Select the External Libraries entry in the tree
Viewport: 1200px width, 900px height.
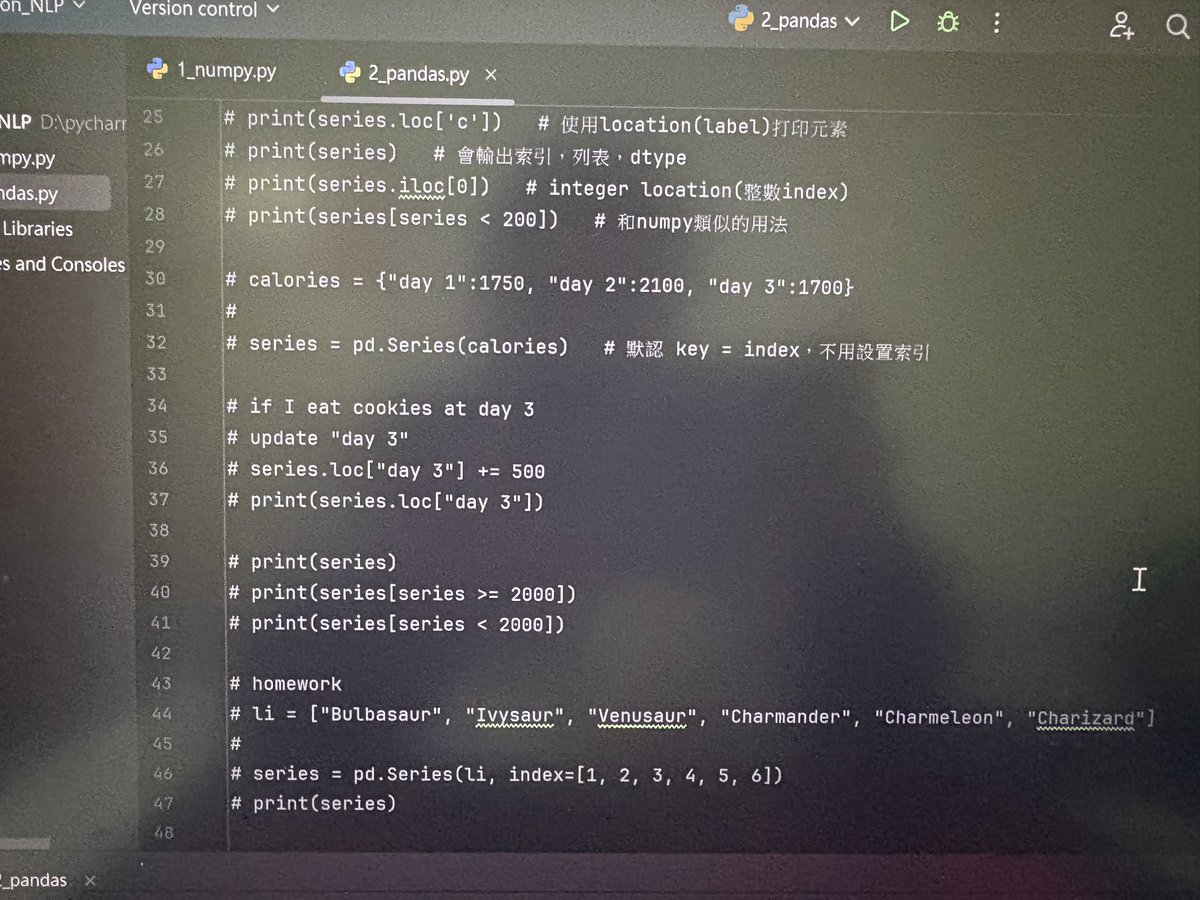pos(40,228)
